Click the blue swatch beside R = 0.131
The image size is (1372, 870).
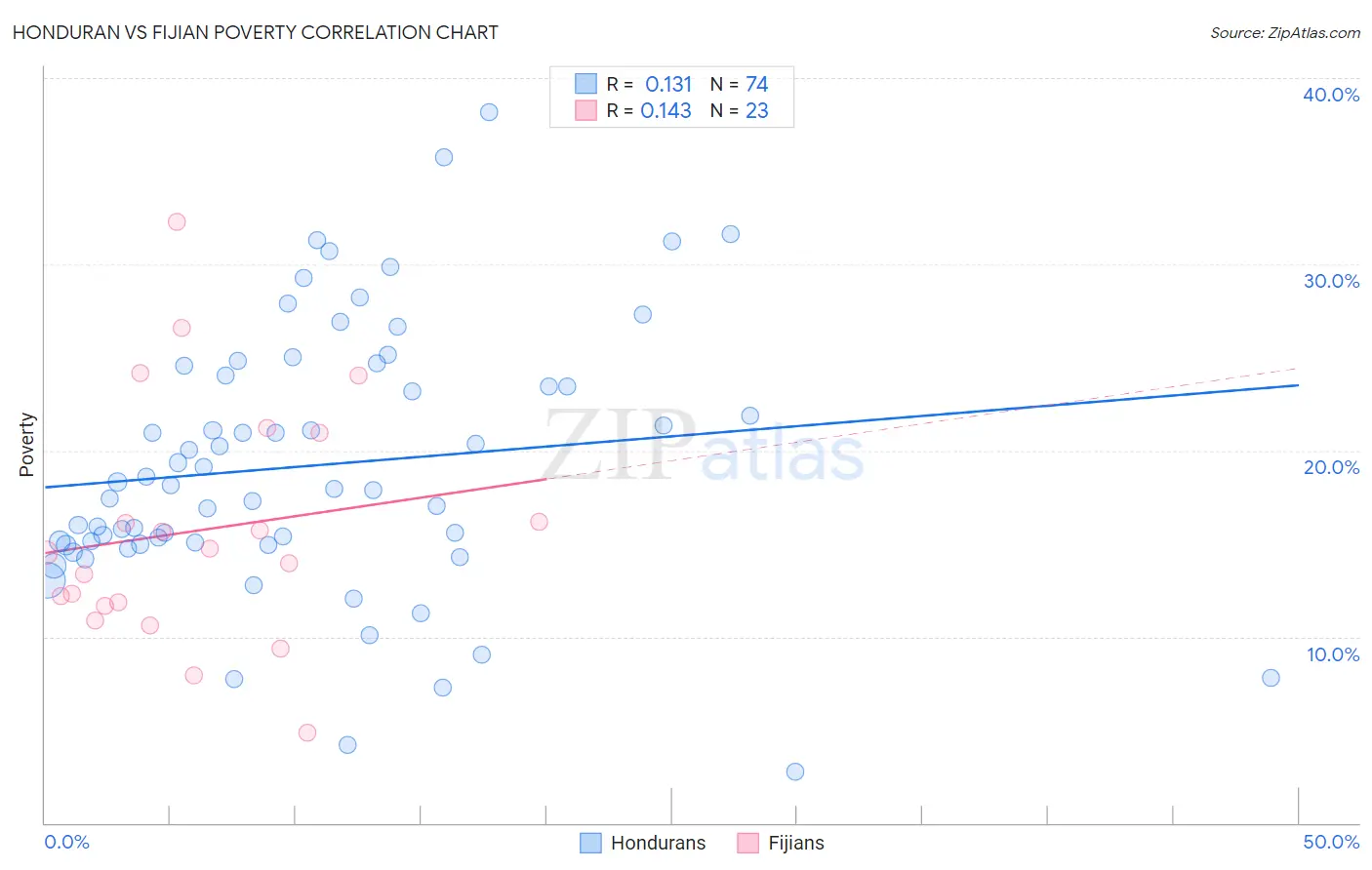tap(585, 84)
